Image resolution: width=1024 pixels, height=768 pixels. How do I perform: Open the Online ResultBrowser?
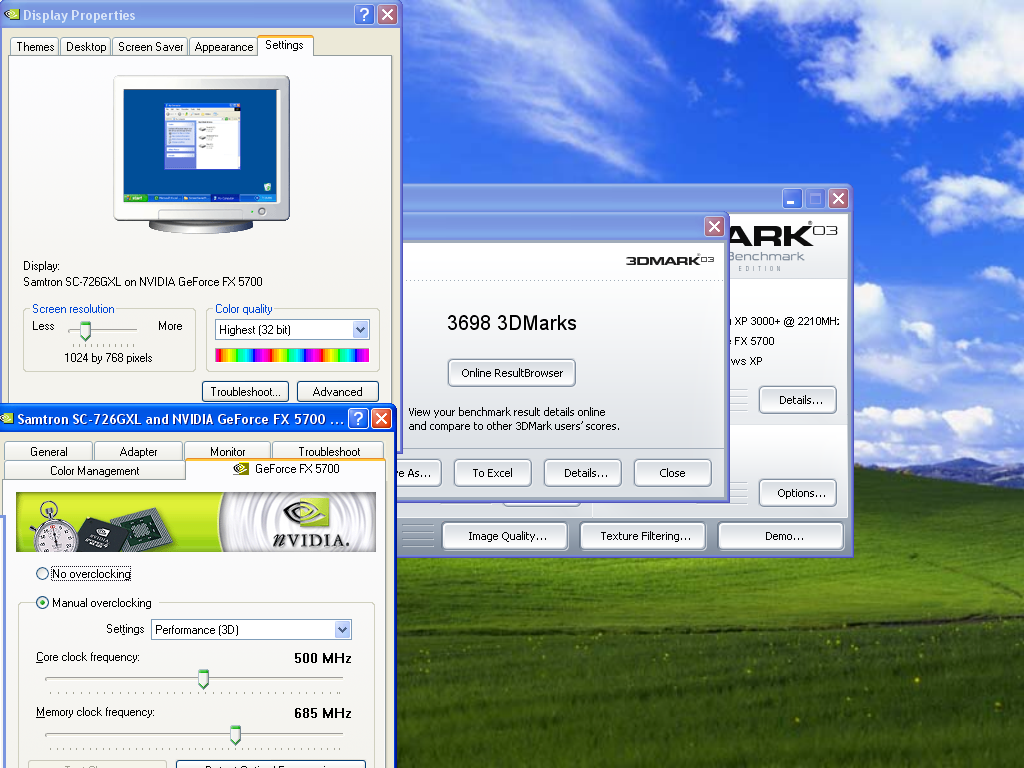(512, 373)
